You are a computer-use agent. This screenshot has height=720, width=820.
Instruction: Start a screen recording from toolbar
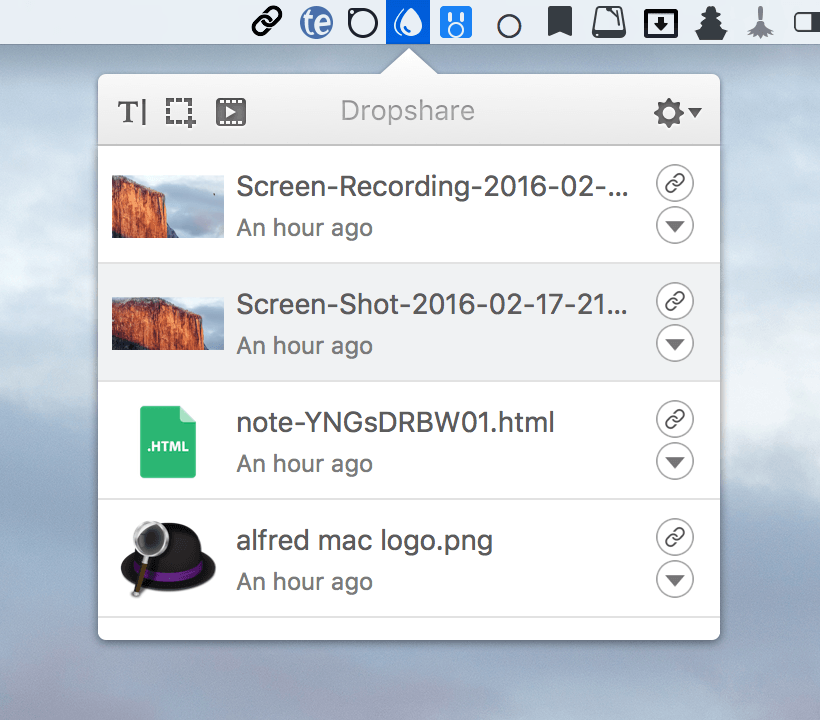pos(231,112)
